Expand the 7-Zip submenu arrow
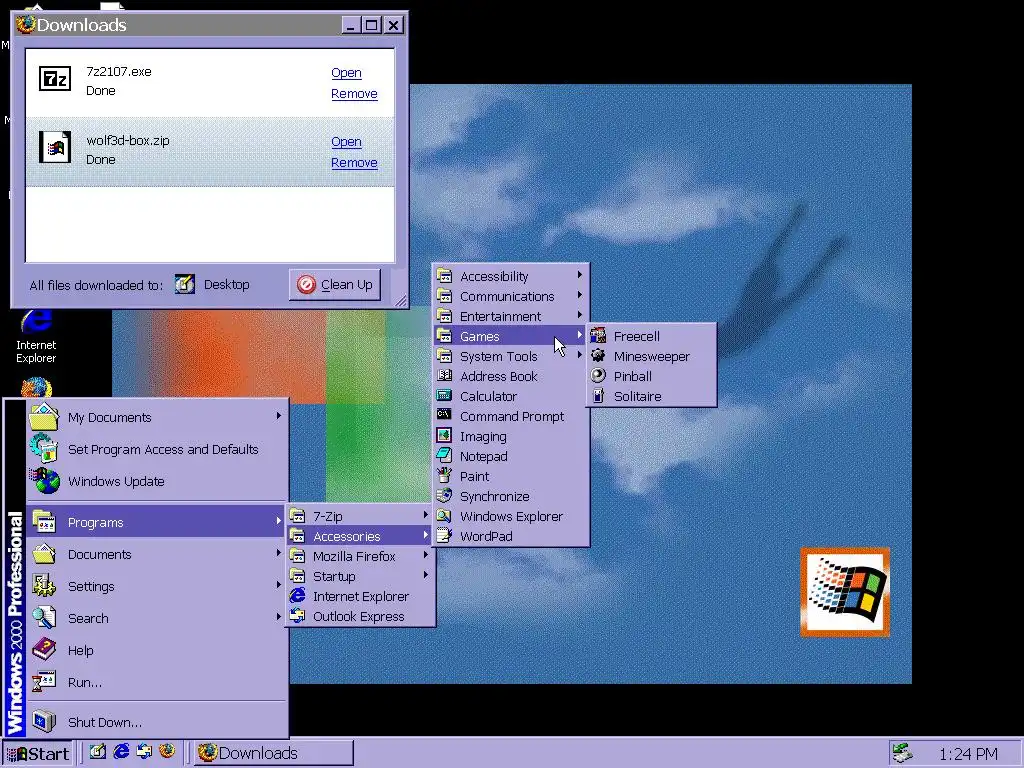Viewport: 1024px width, 768px height. click(x=426, y=515)
